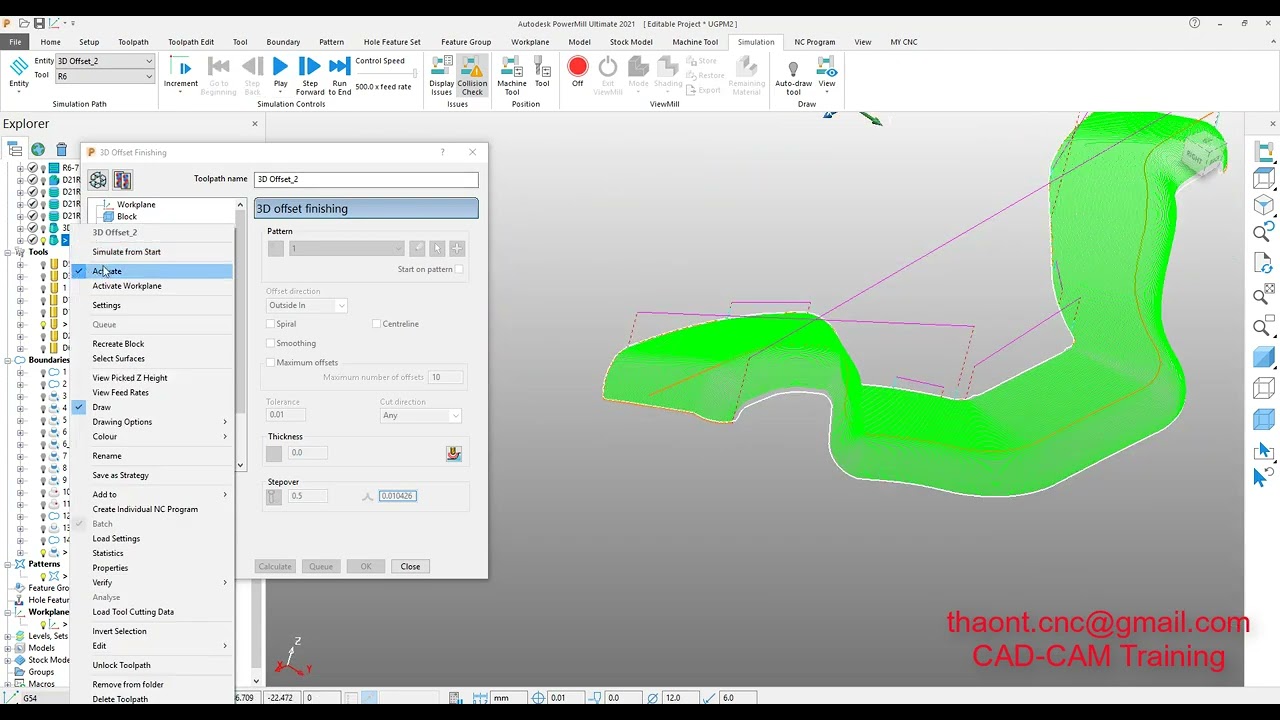The image size is (1280, 720).
Task: Click the toolpath strategy icon in the dialog
Action: point(98,180)
